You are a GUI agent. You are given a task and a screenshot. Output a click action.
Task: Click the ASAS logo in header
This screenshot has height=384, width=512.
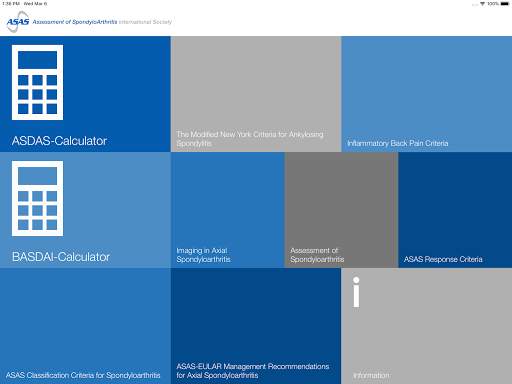click(18, 22)
